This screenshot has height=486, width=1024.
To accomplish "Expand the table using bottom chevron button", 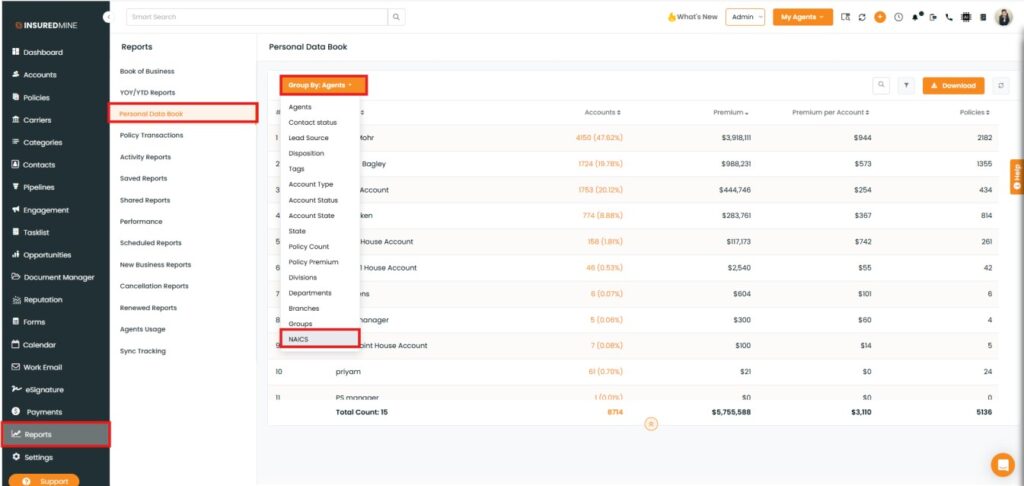I will tap(650, 424).
